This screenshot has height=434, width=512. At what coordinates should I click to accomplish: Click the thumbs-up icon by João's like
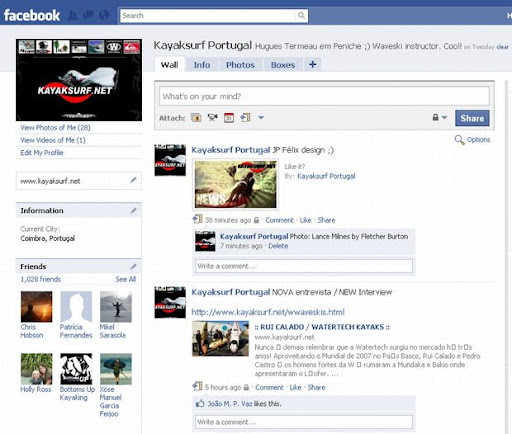200,404
